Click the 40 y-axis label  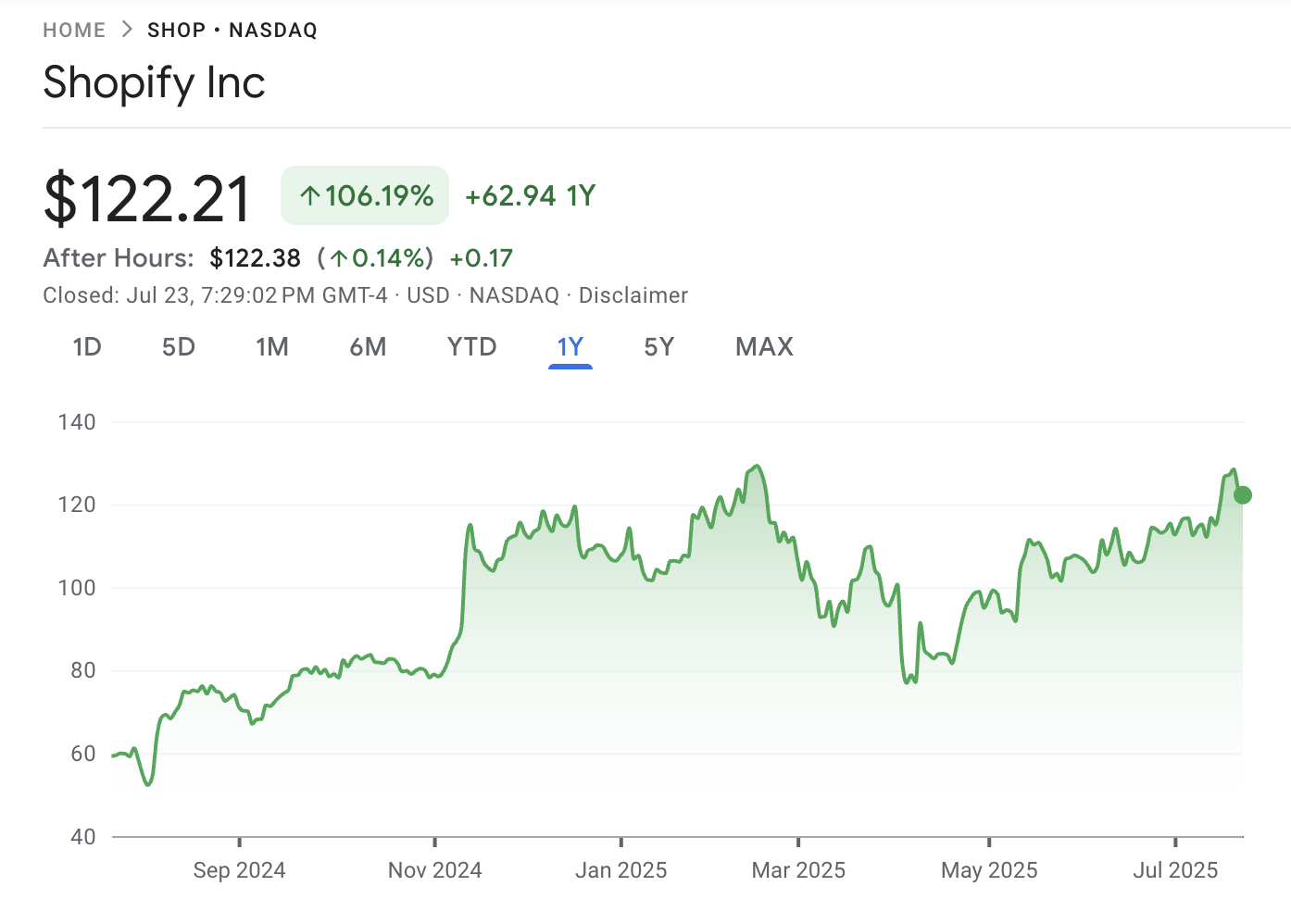pyautogui.click(x=83, y=837)
